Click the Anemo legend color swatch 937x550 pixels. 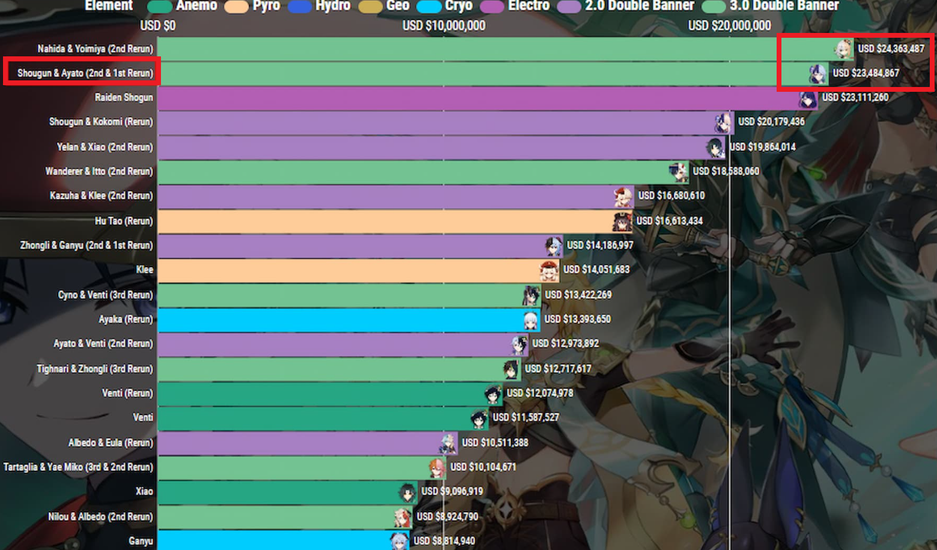(160, 7)
